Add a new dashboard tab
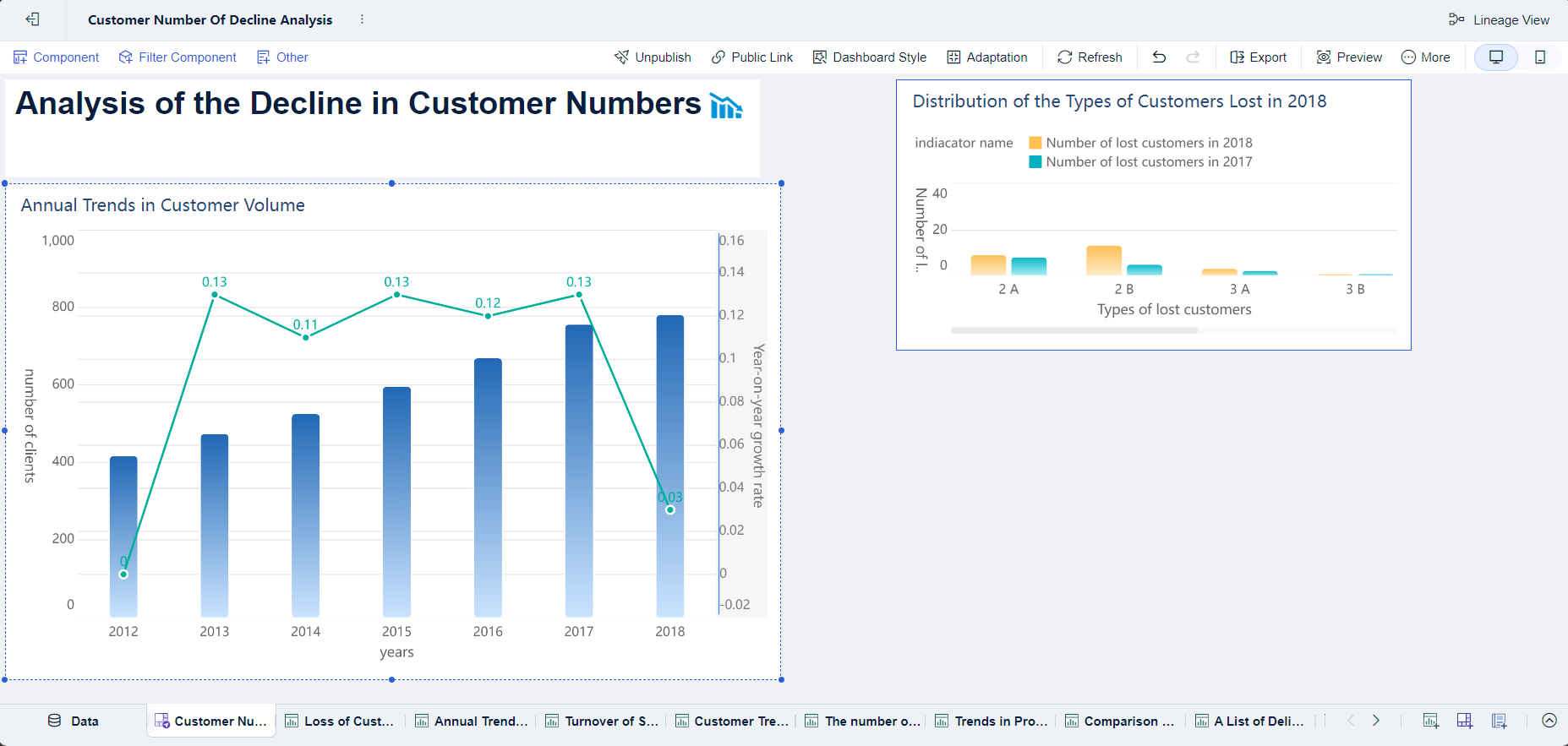 1465,721
